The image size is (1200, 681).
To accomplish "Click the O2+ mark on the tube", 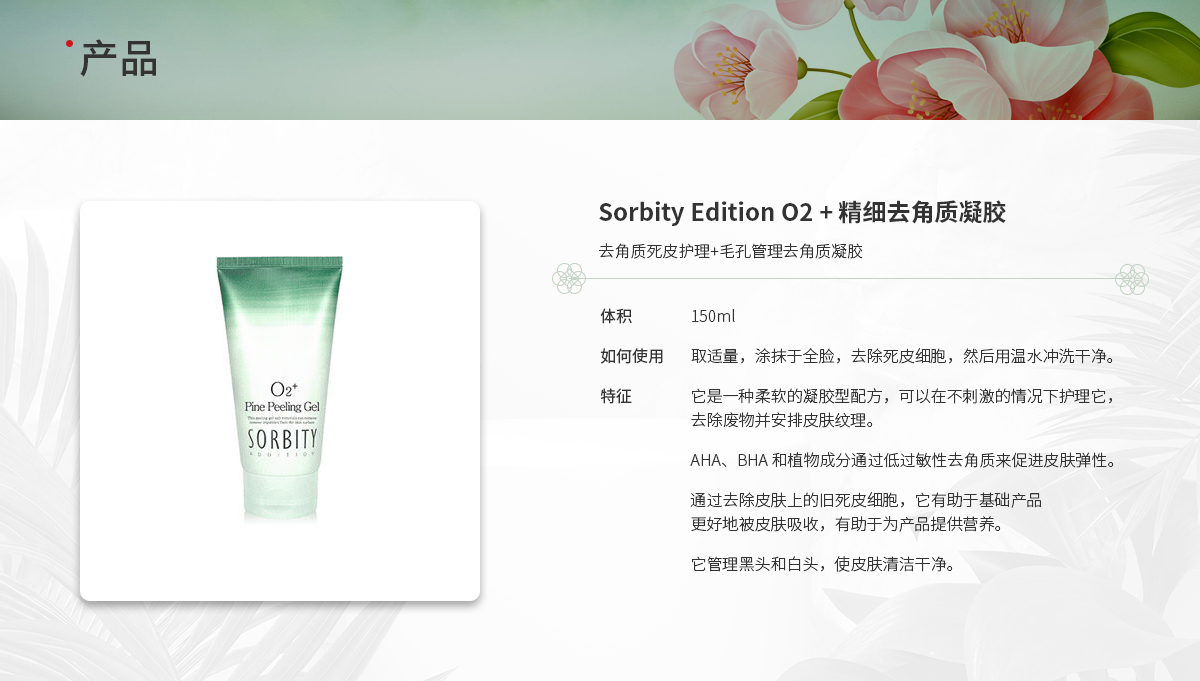I will pyautogui.click(x=280, y=389).
